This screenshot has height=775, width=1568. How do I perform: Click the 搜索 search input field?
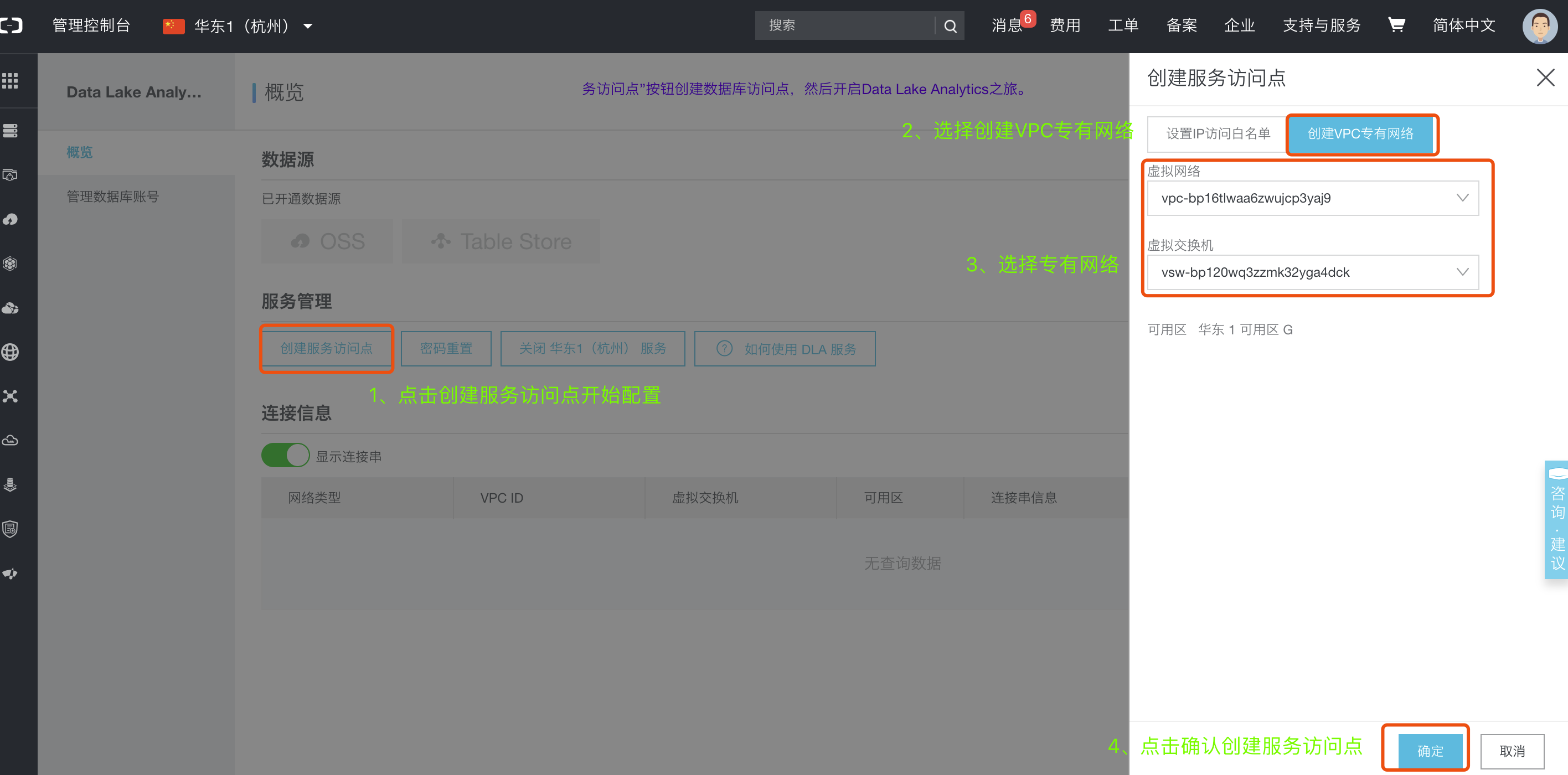tap(845, 25)
